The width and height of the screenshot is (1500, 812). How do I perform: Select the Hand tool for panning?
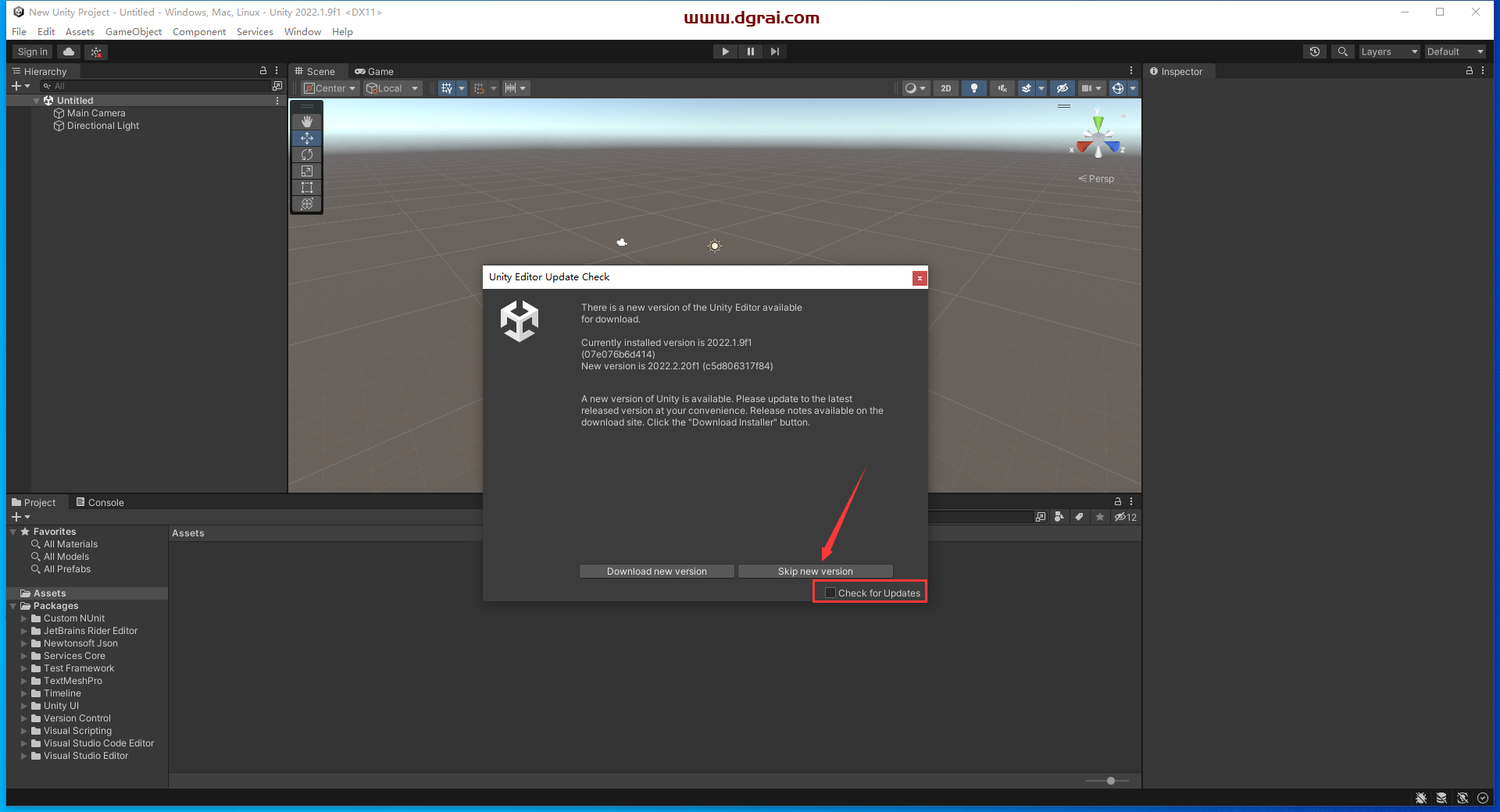coord(306,122)
